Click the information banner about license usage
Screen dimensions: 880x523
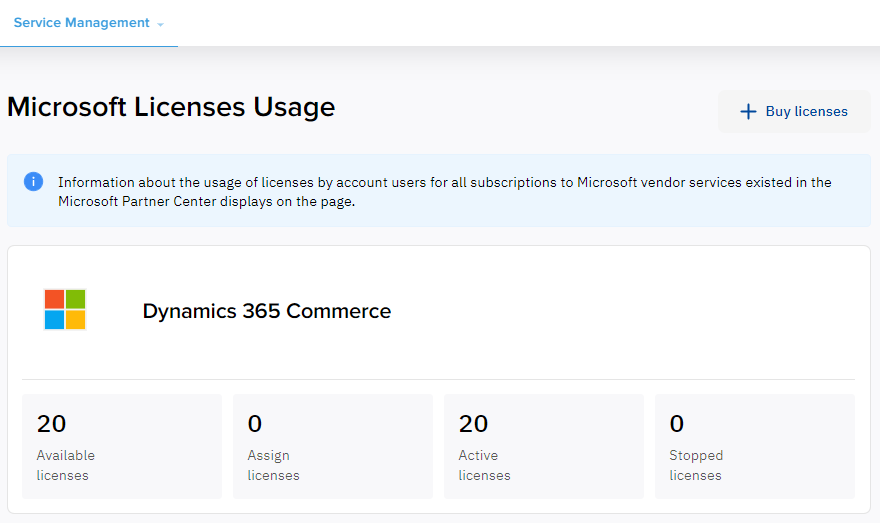click(439, 191)
